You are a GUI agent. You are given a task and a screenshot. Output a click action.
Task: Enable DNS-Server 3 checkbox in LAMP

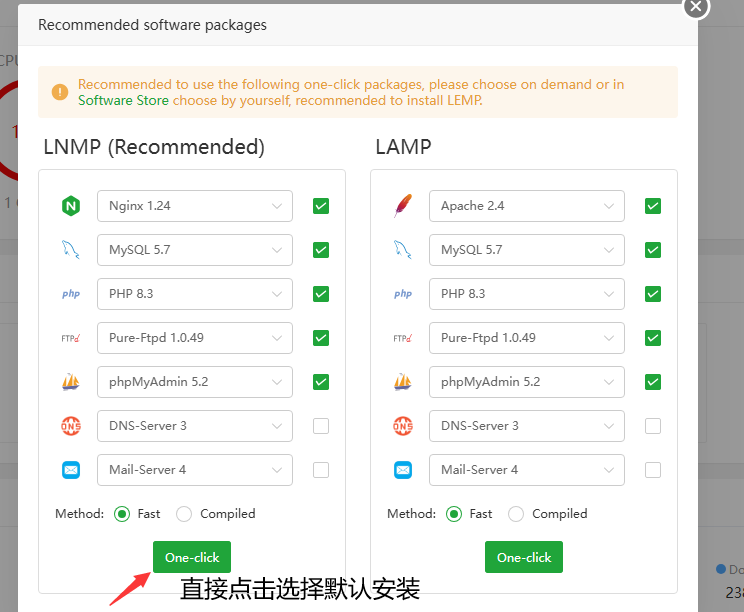pos(653,426)
